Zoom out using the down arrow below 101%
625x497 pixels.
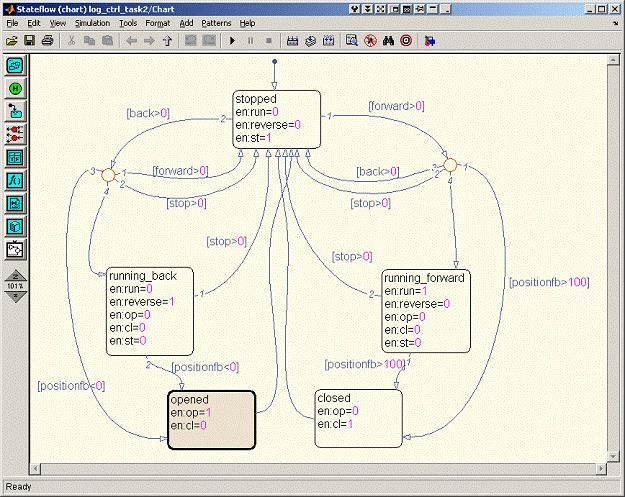point(15,295)
